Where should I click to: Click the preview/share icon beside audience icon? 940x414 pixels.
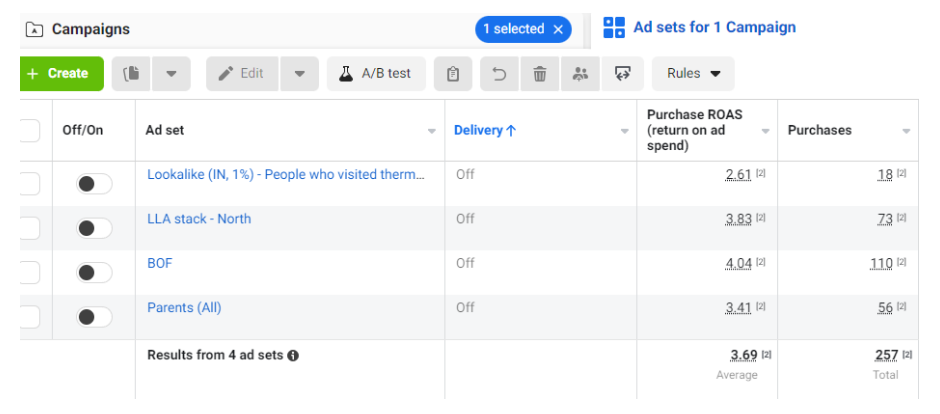point(623,74)
